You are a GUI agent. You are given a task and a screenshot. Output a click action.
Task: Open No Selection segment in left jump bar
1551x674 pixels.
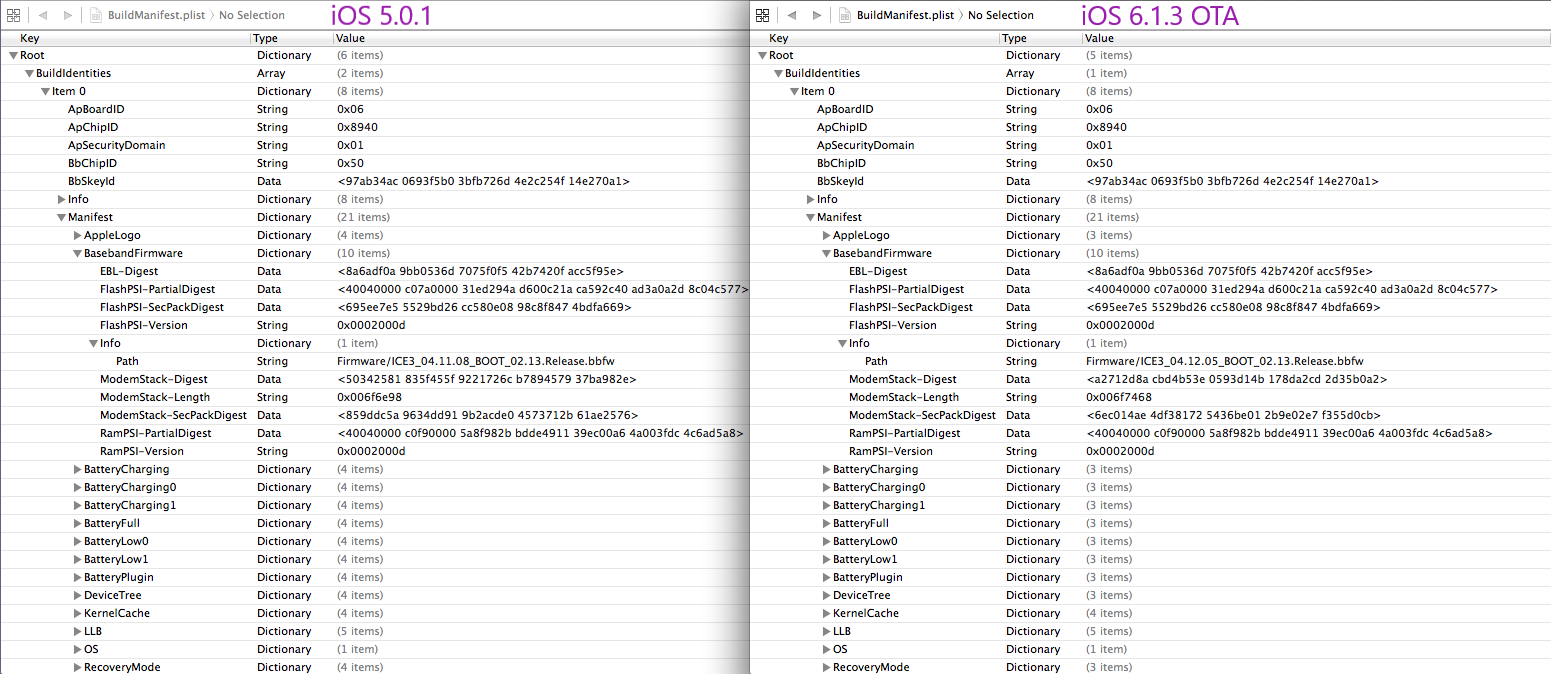[x=251, y=15]
